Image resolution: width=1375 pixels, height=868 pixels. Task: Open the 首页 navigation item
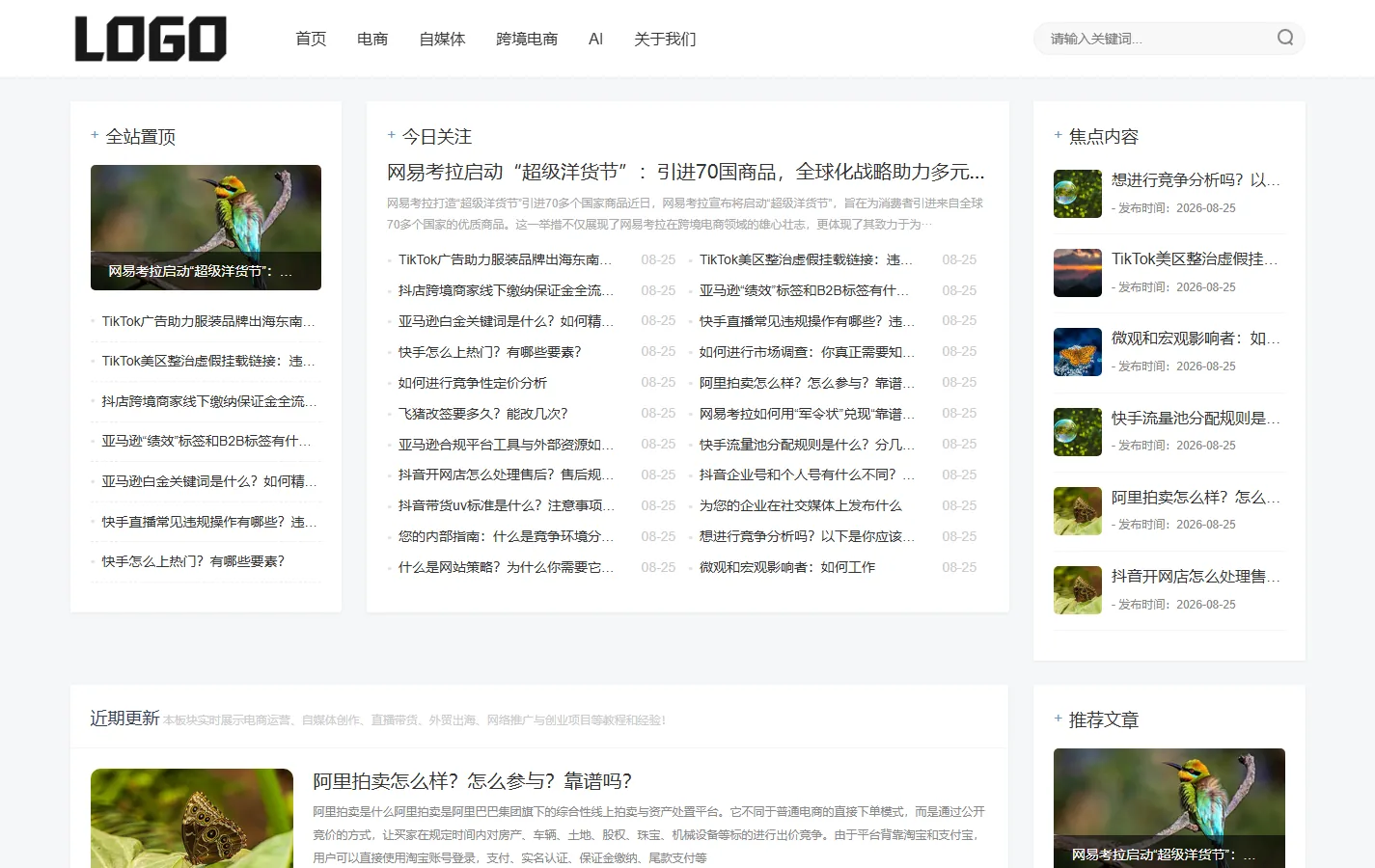point(311,39)
